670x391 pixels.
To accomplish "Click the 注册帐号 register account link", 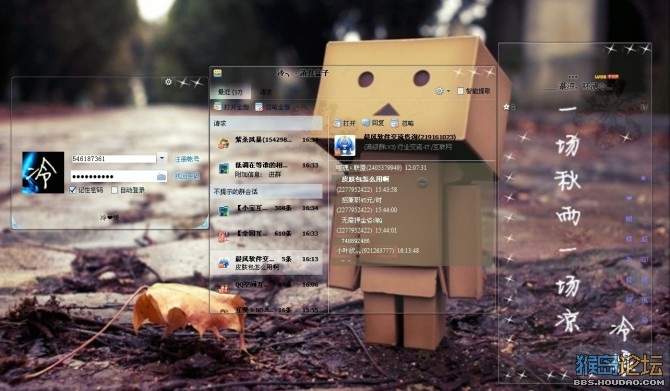I will pos(187,159).
